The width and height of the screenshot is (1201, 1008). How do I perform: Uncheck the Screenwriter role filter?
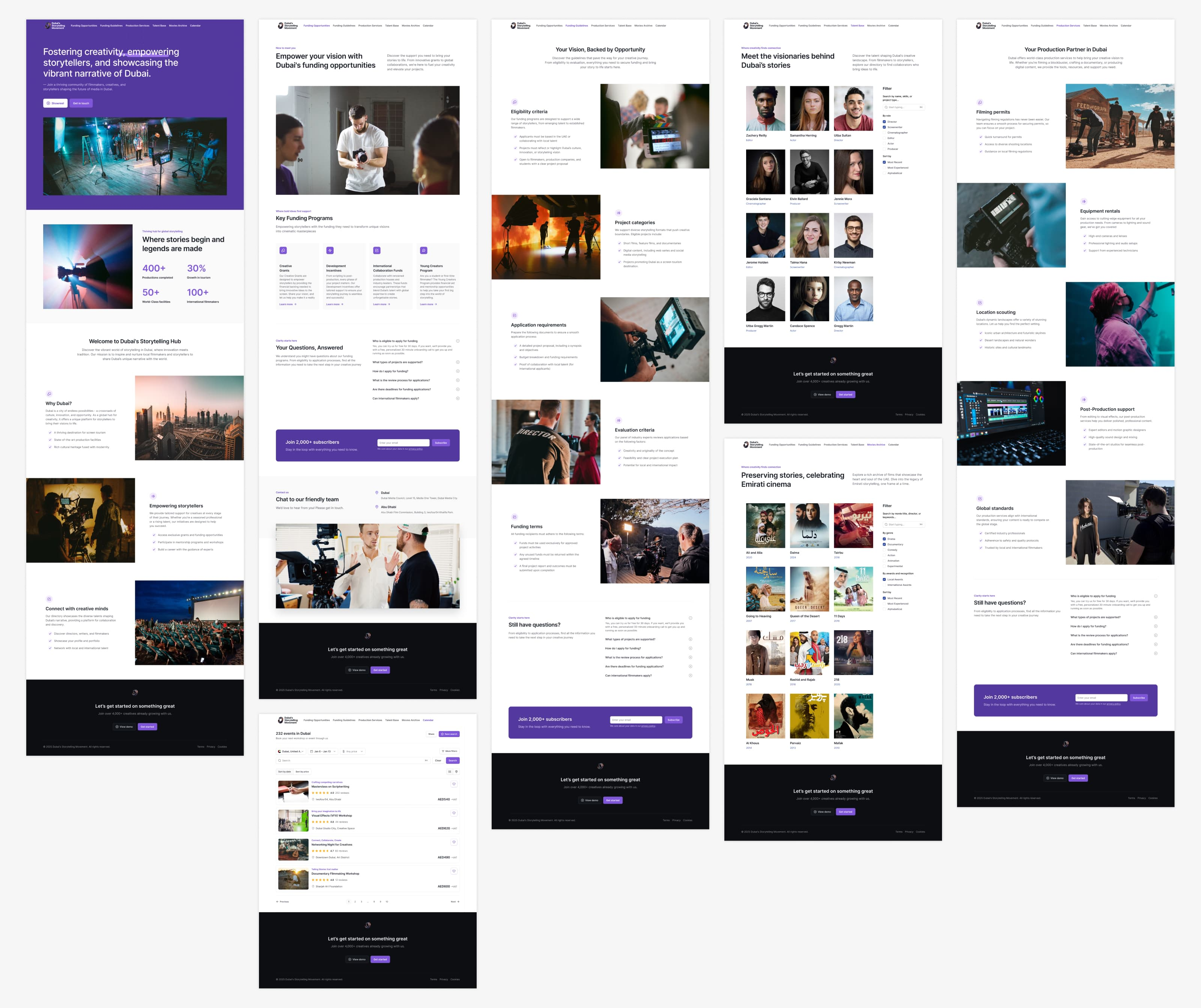(x=884, y=127)
